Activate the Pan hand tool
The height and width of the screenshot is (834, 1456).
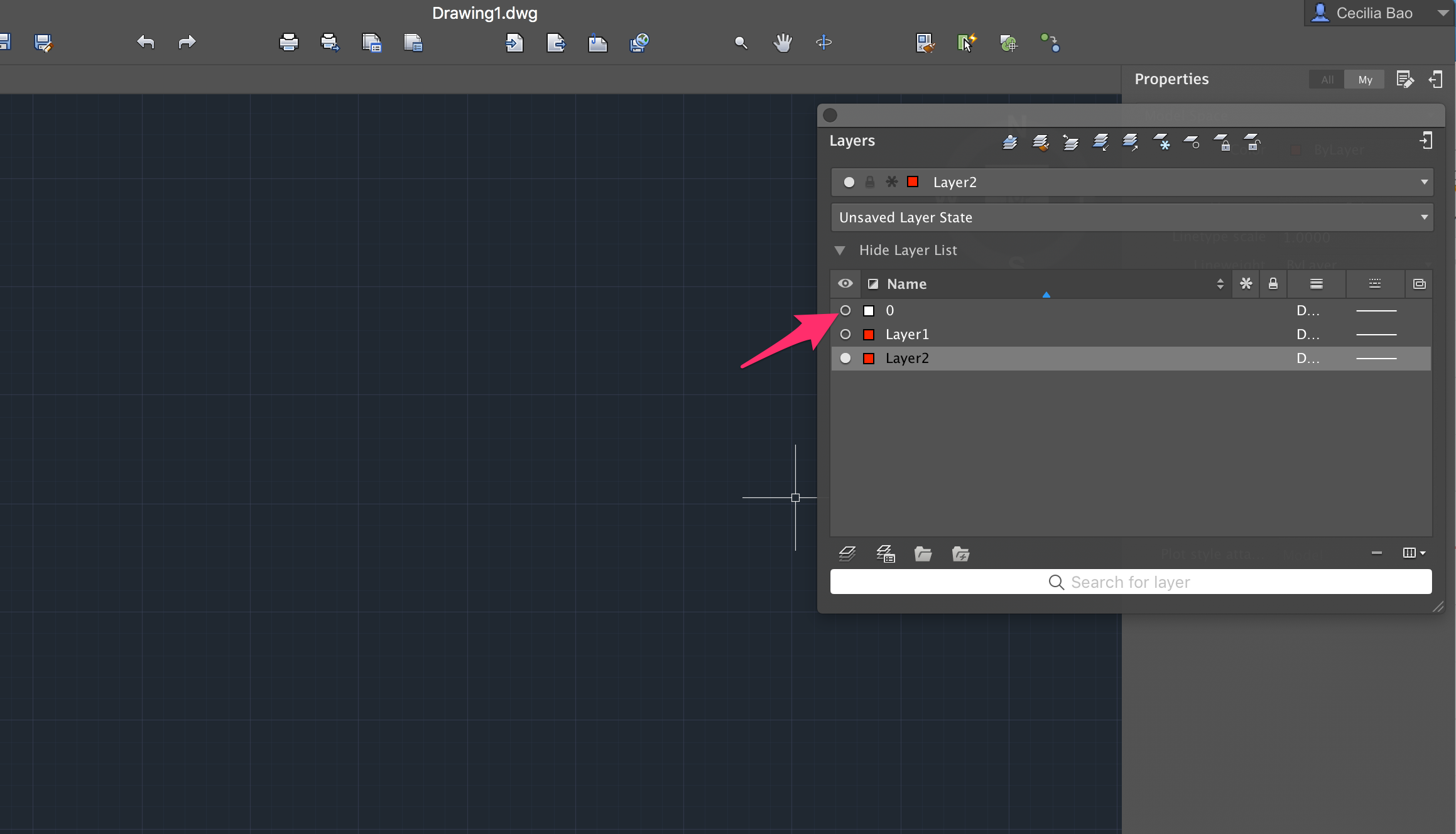[783, 42]
